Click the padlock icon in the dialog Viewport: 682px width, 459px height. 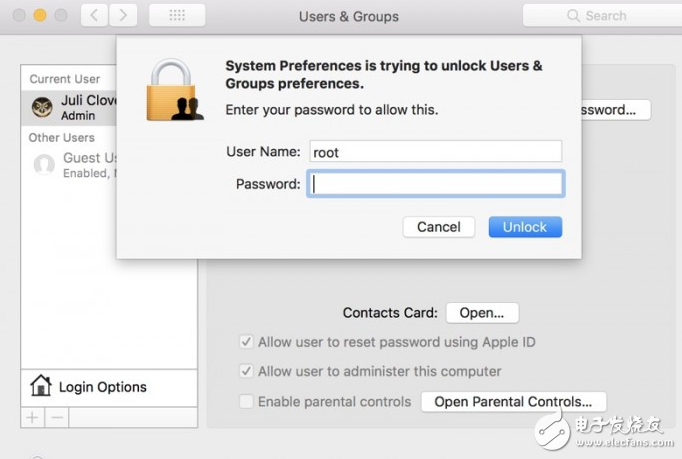[x=174, y=90]
